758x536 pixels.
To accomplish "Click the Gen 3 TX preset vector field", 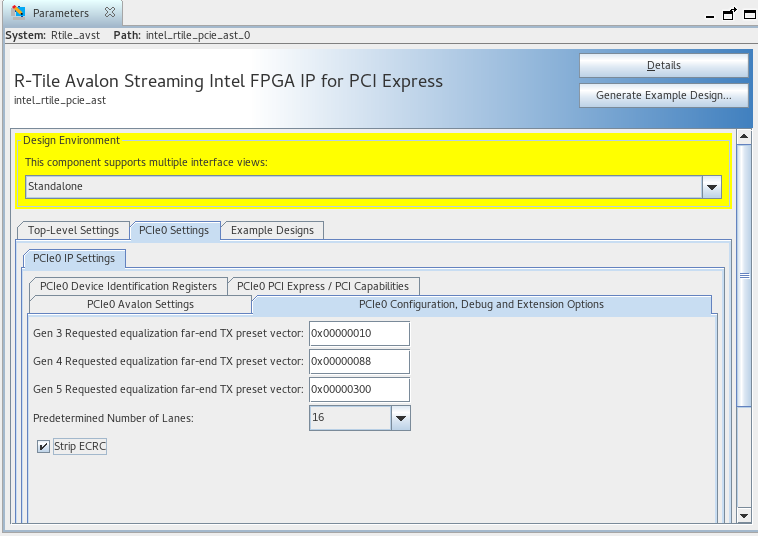I will tap(360, 332).
